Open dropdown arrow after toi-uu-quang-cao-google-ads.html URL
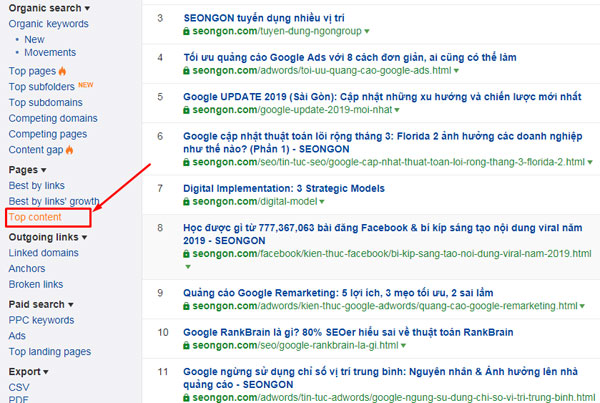The width and height of the screenshot is (600, 403). 456,71
